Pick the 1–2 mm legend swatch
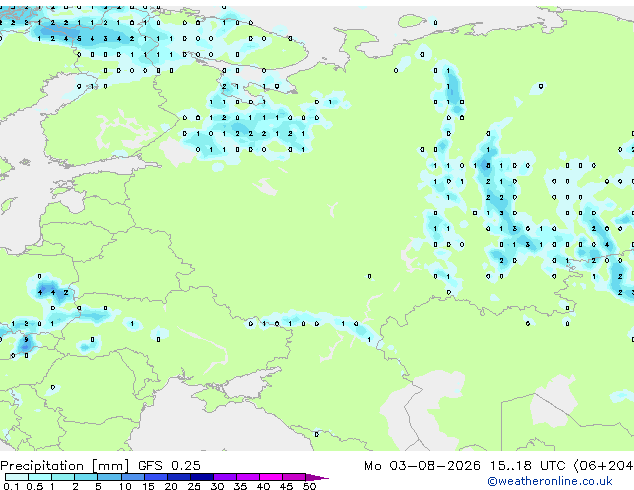 [x=63, y=477]
